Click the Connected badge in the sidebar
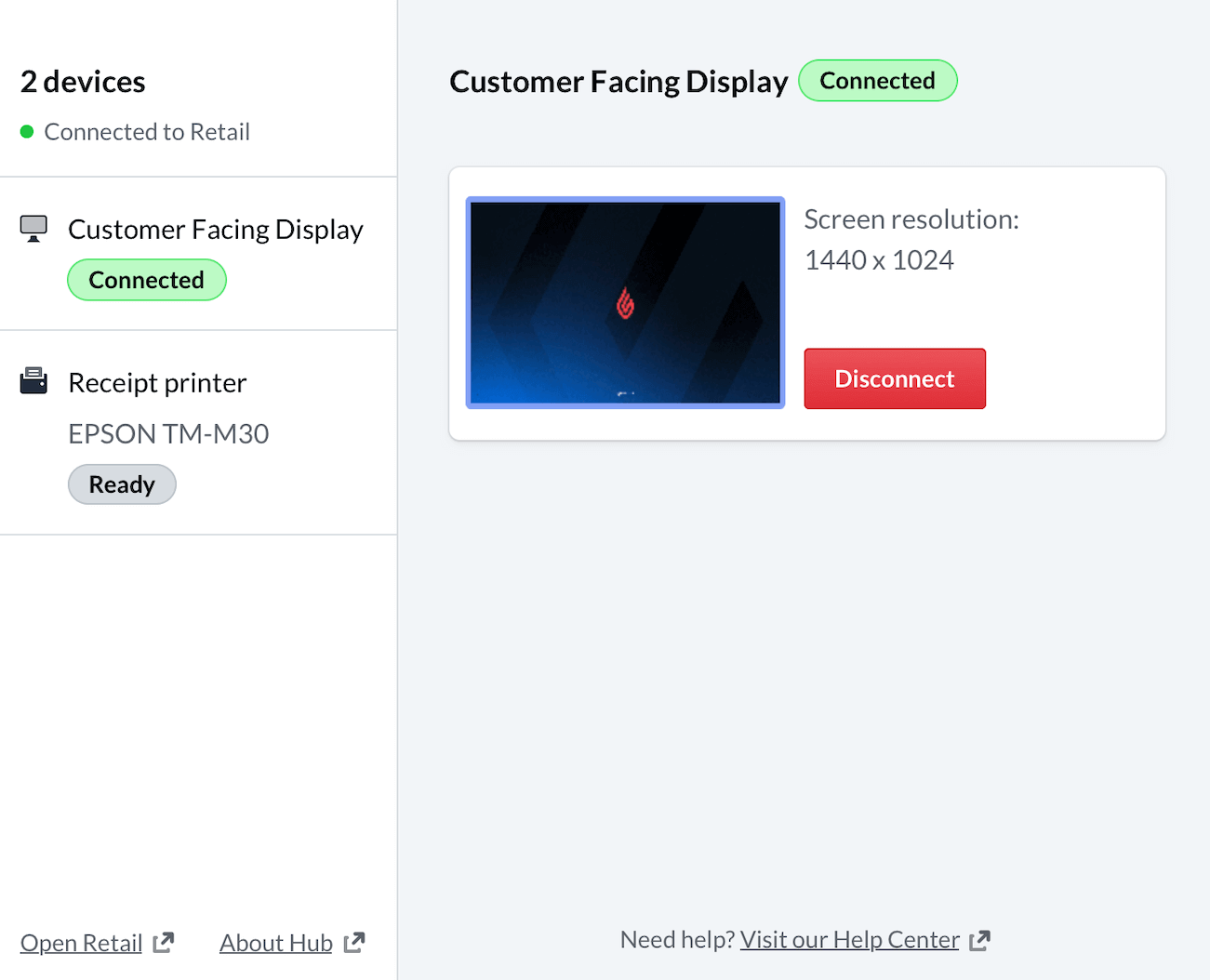The image size is (1210, 980). (146, 280)
